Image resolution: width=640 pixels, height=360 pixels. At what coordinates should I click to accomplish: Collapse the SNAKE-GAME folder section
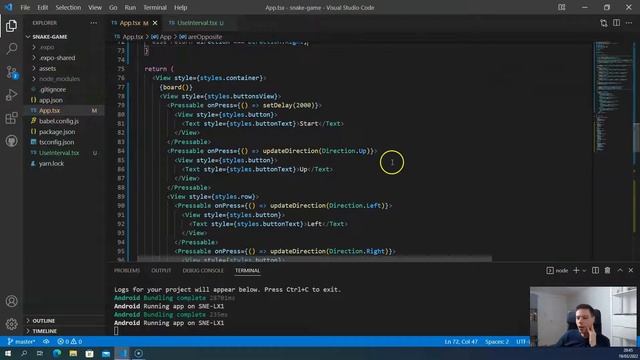(x=50, y=37)
